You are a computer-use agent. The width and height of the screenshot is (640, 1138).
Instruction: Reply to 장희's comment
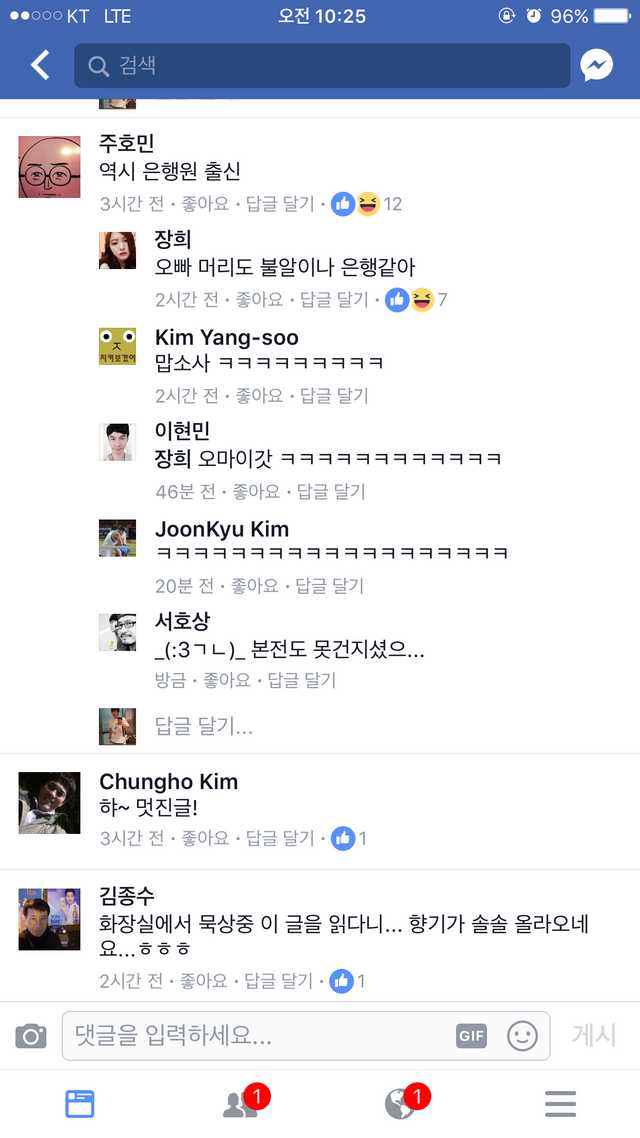pyautogui.click(x=335, y=300)
